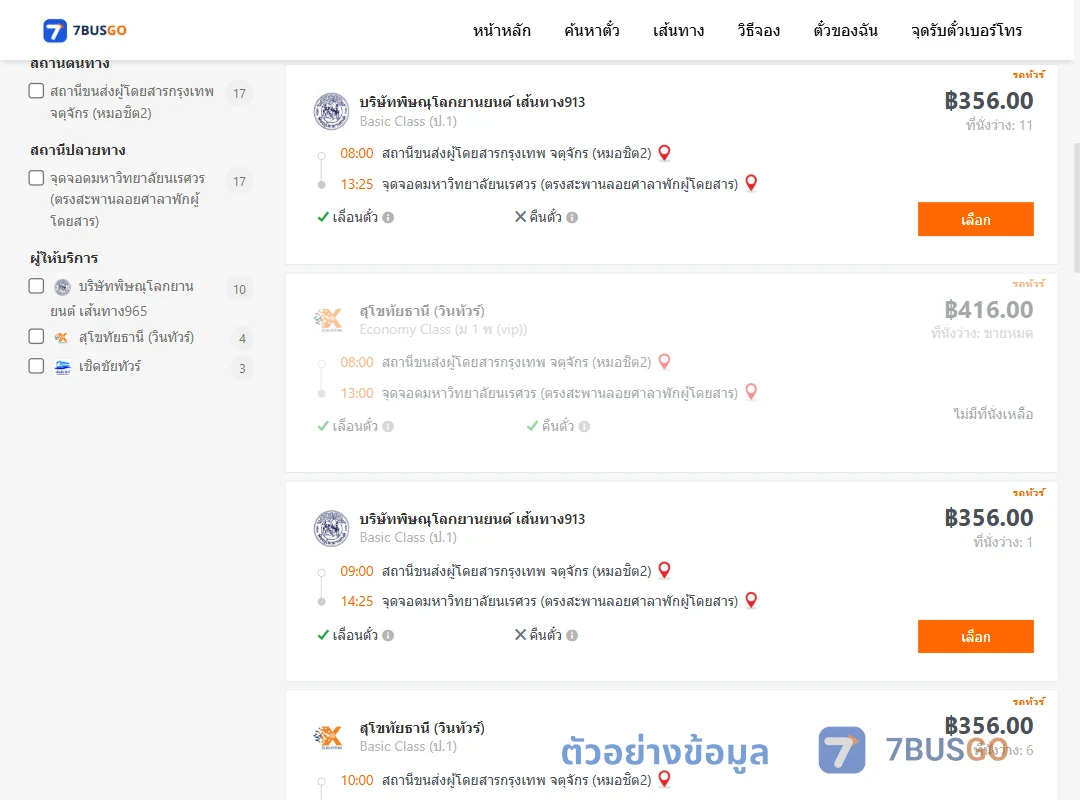Tick the origin station หมอชิต2 checkbox

[x=37, y=91]
